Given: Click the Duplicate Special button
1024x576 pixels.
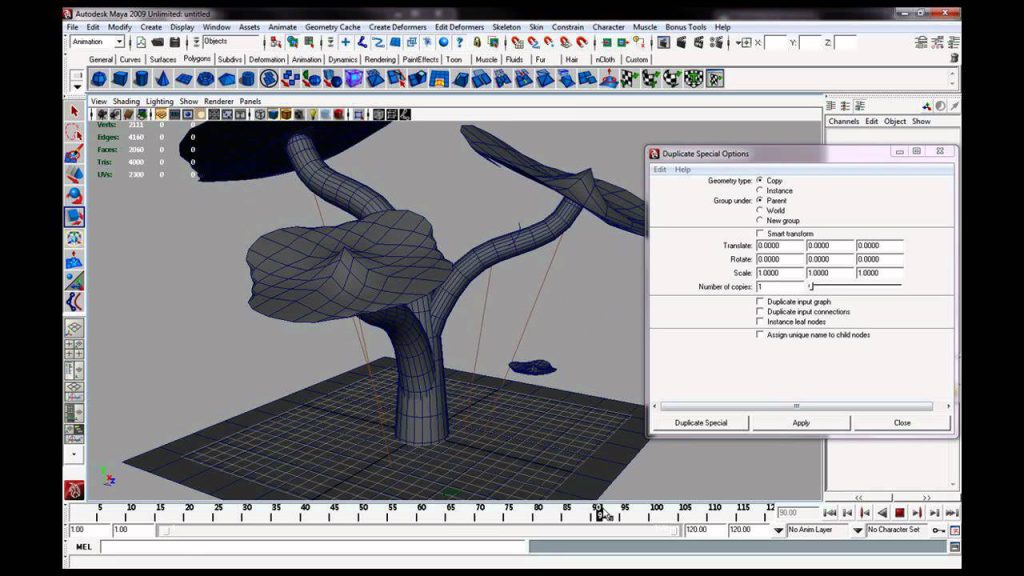Looking at the screenshot, I should coord(701,423).
